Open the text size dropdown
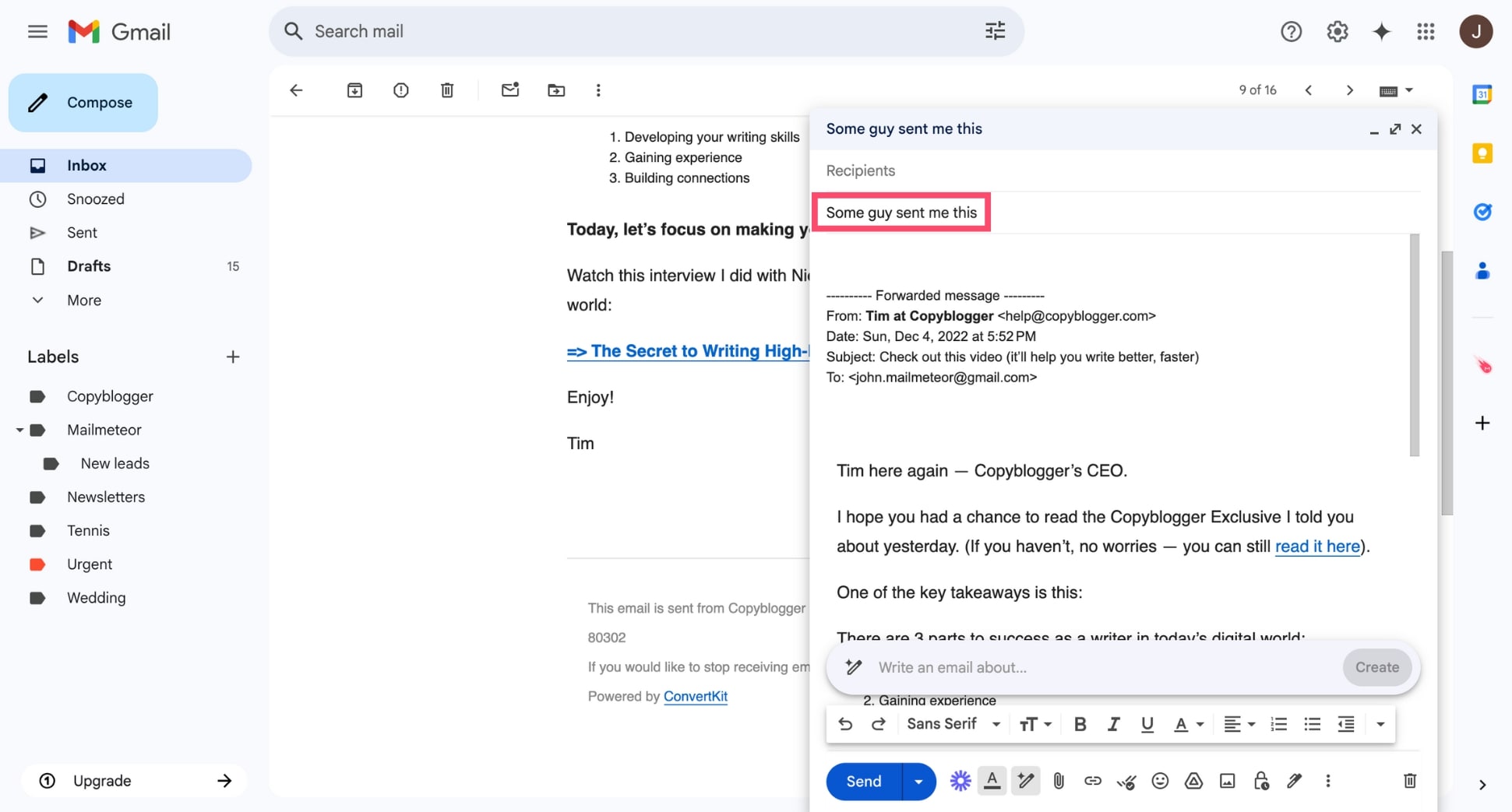The width and height of the screenshot is (1512, 812). [x=1035, y=725]
